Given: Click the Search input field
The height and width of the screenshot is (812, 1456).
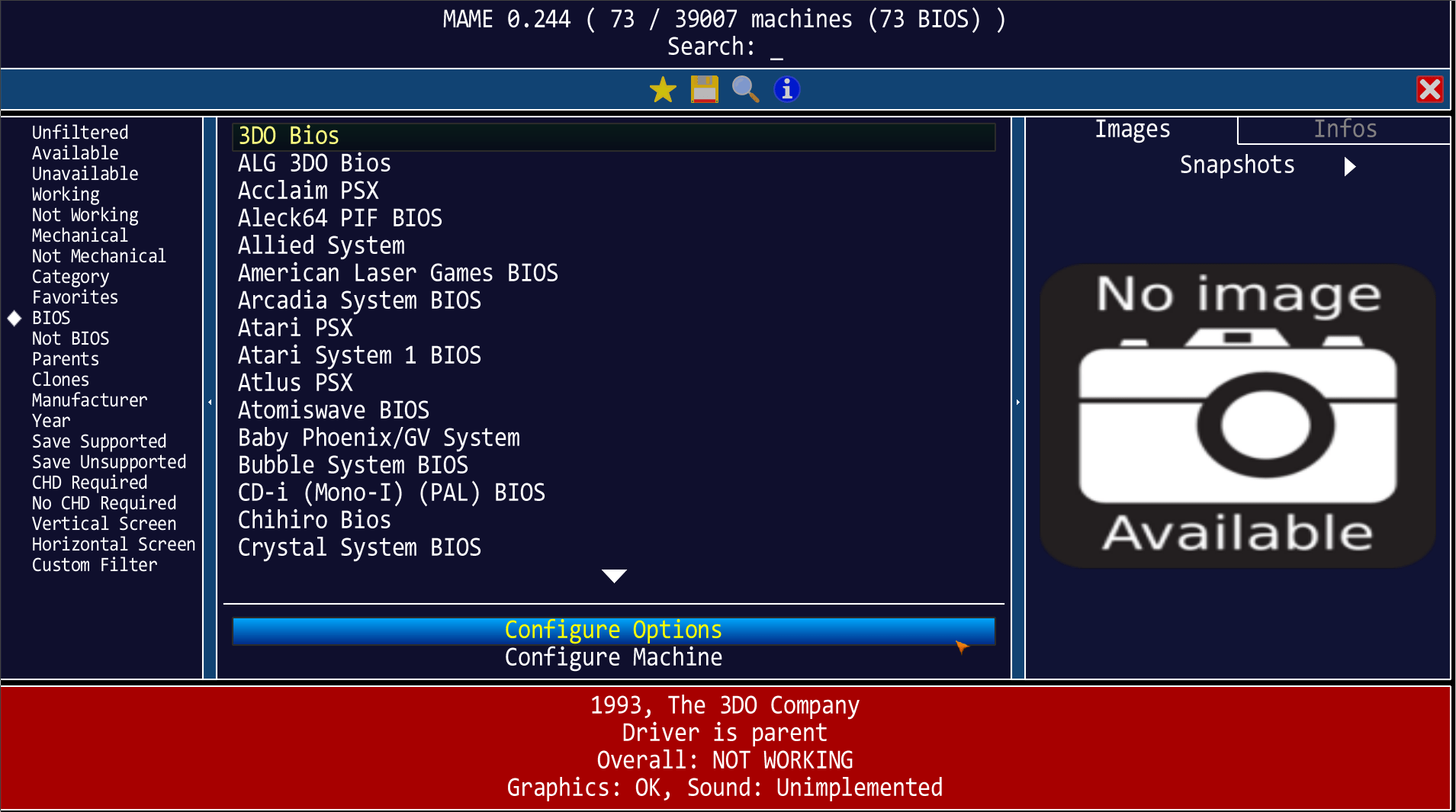Looking at the screenshot, I should point(725,47).
